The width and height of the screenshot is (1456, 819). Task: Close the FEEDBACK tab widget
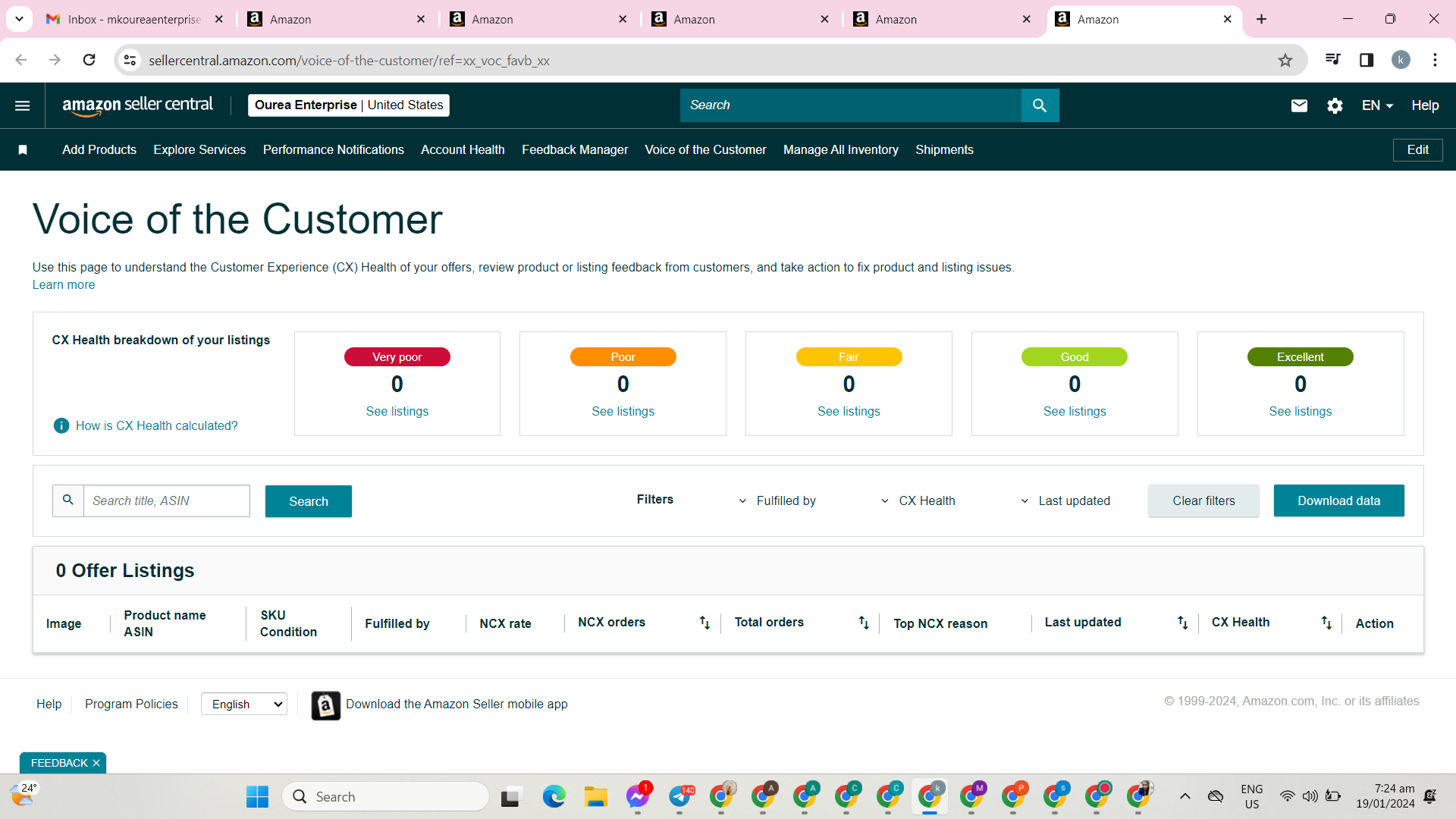coord(96,763)
